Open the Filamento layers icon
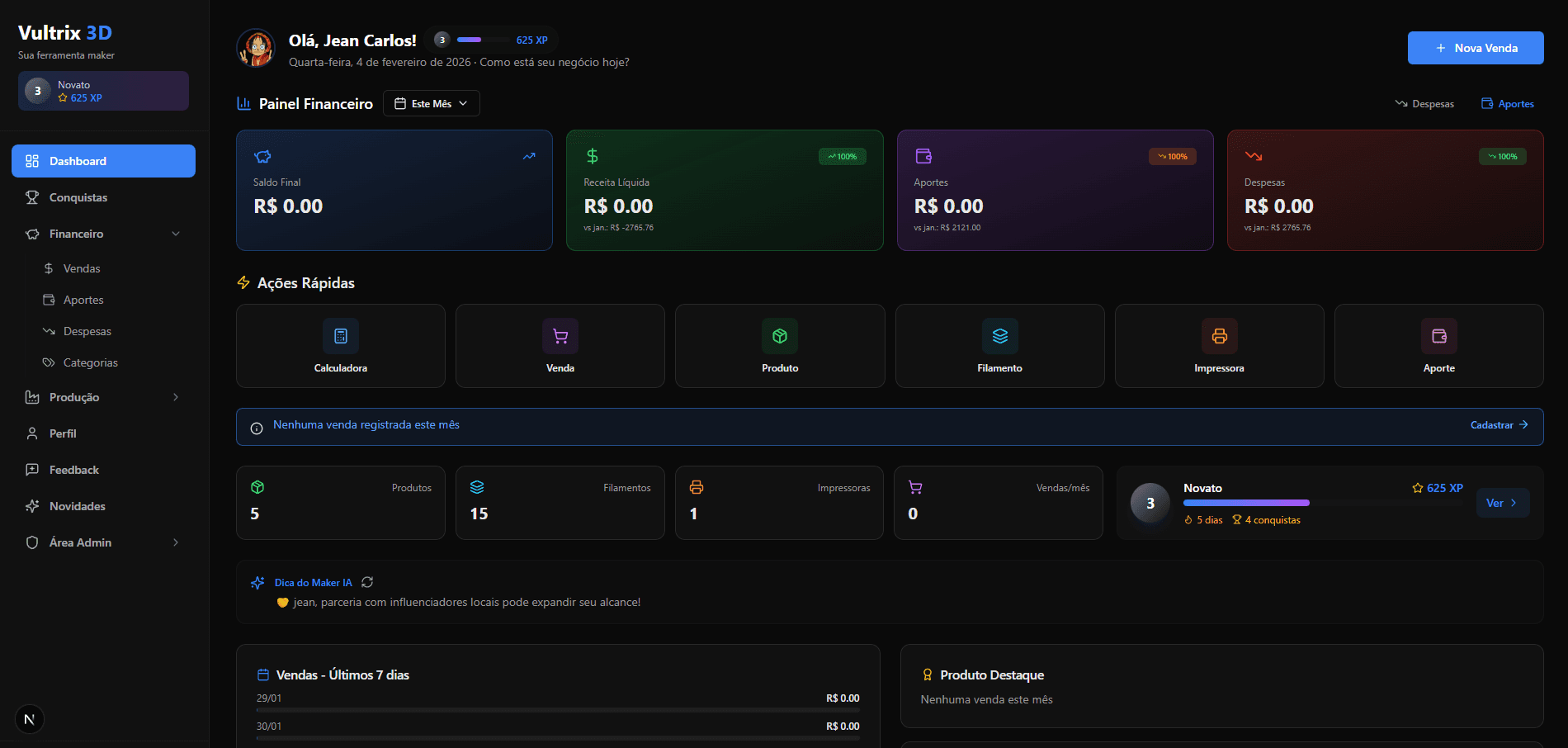Image resolution: width=1568 pixels, height=748 pixels. point(999,337)
